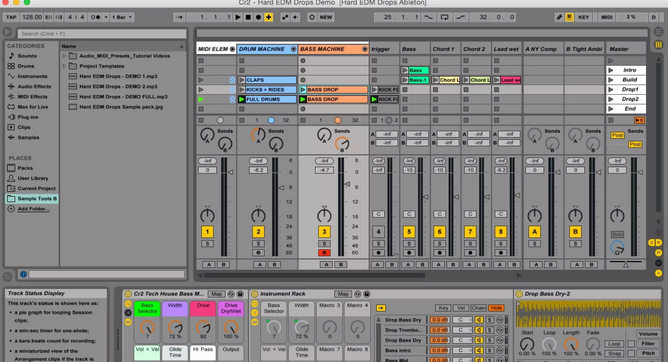This screenshot has width=668, height=362.
Task: Toggle the Follow playback arrow button
Action: [x=179, y=17]
